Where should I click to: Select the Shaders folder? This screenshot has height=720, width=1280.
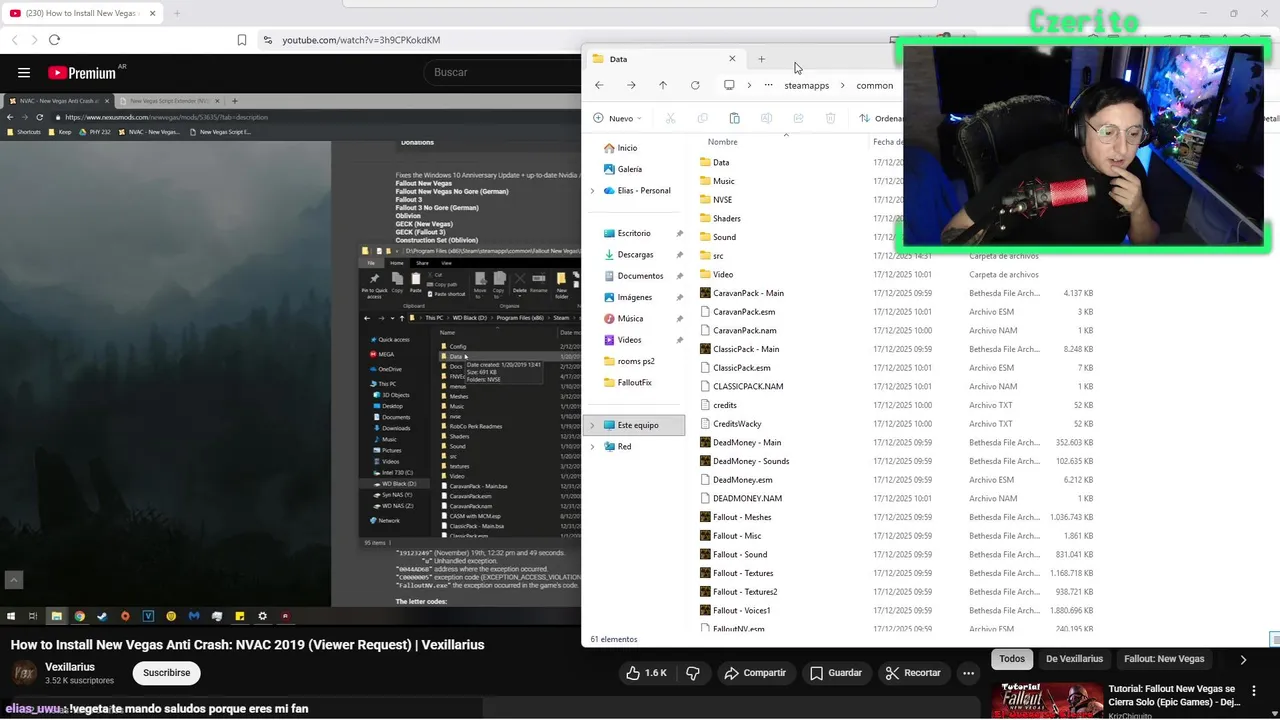pos(727,218)
